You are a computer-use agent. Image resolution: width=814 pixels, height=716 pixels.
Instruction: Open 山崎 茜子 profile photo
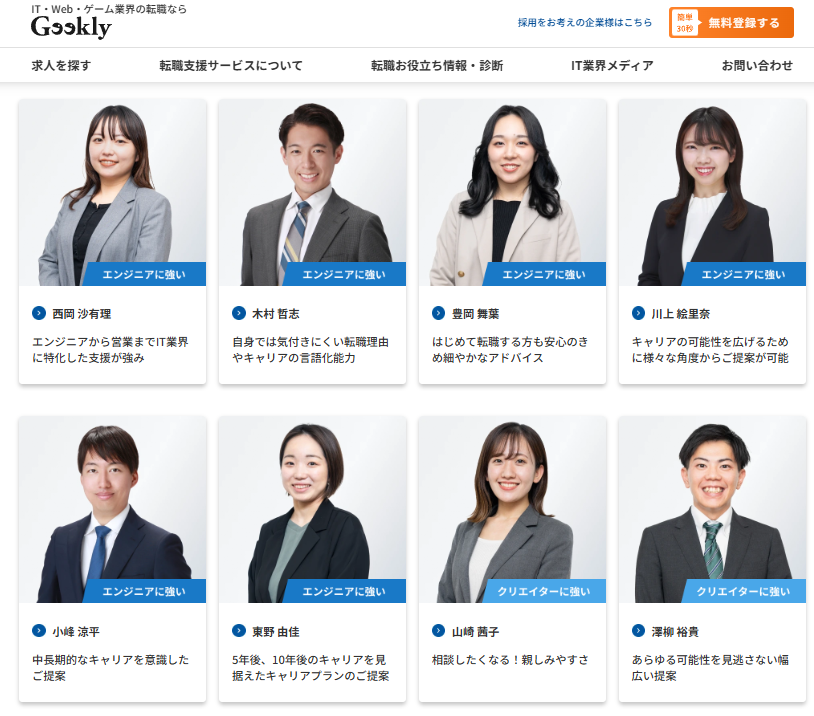click(x=512, y=510)
